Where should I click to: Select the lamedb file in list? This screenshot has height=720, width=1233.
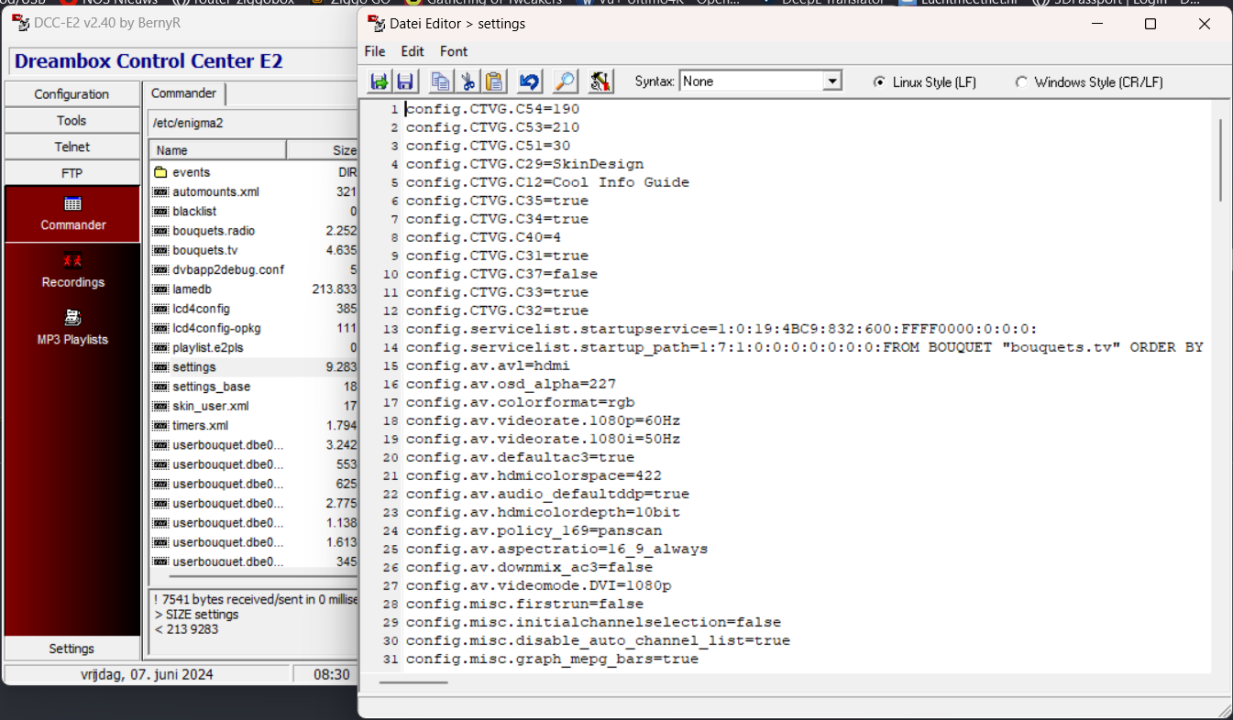point(192,289)
